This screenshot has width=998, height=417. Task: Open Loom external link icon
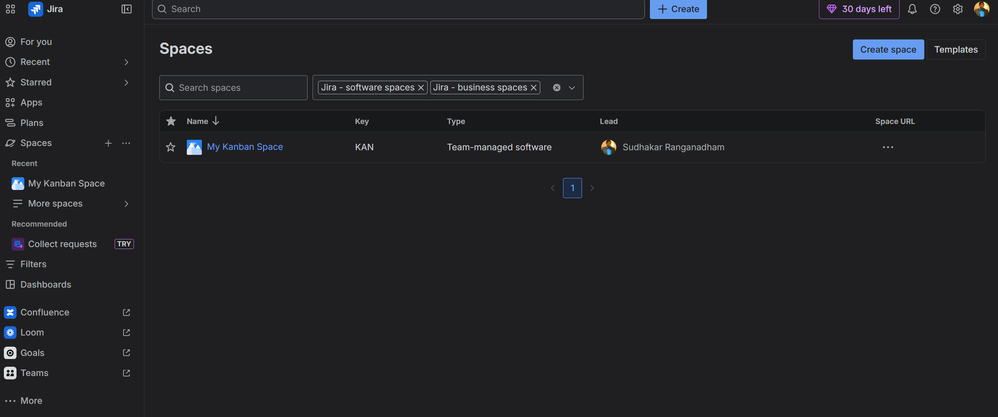tap(126, 332)
